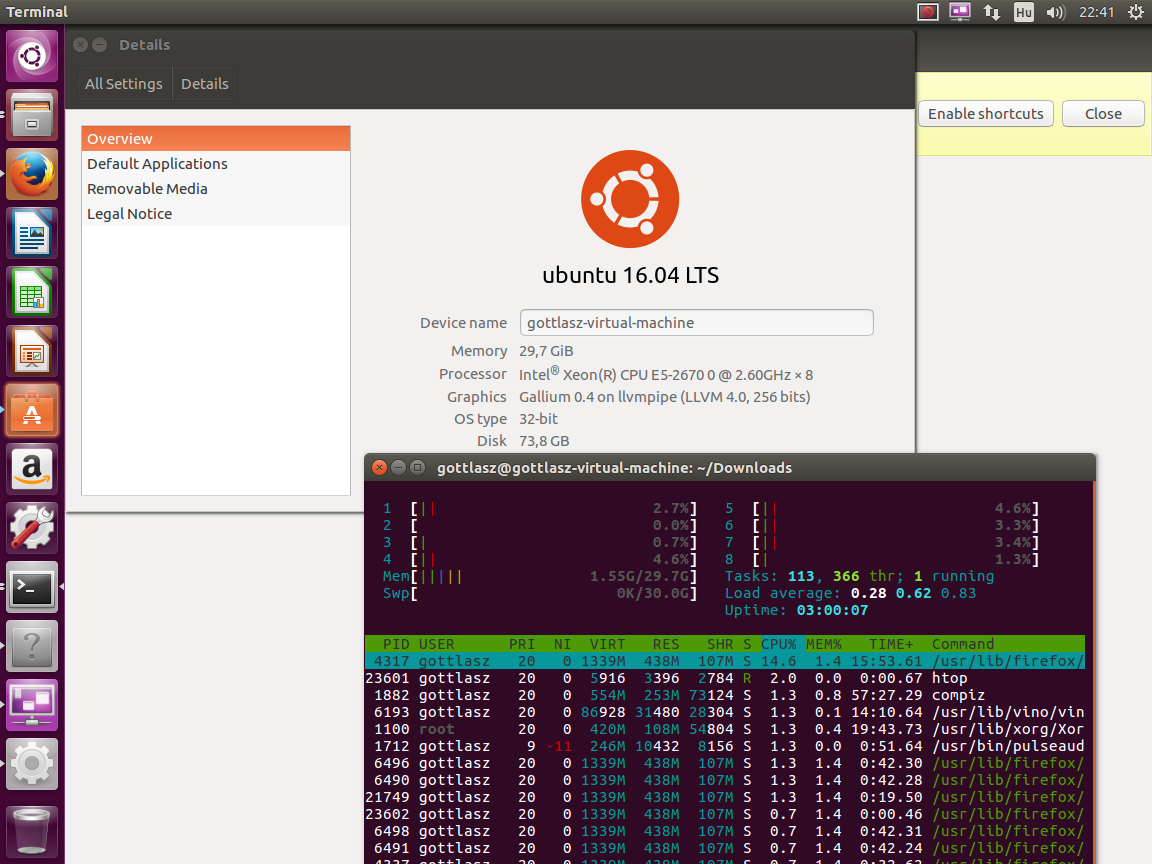Screen dimensions: 1152x864
Task: Sort htop by RES column header
Action: [666, 644]
